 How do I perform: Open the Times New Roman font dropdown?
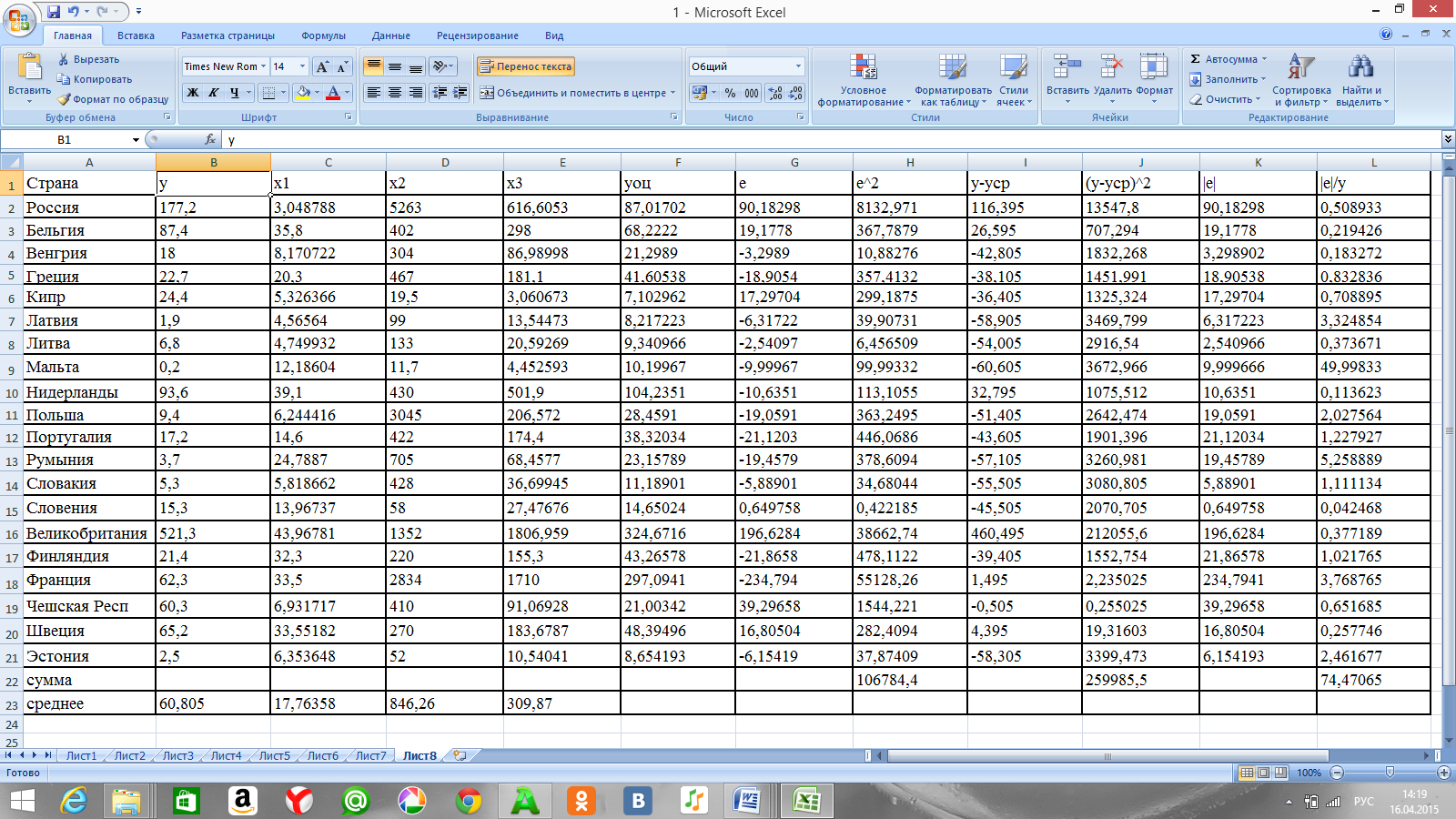[263, 66]
